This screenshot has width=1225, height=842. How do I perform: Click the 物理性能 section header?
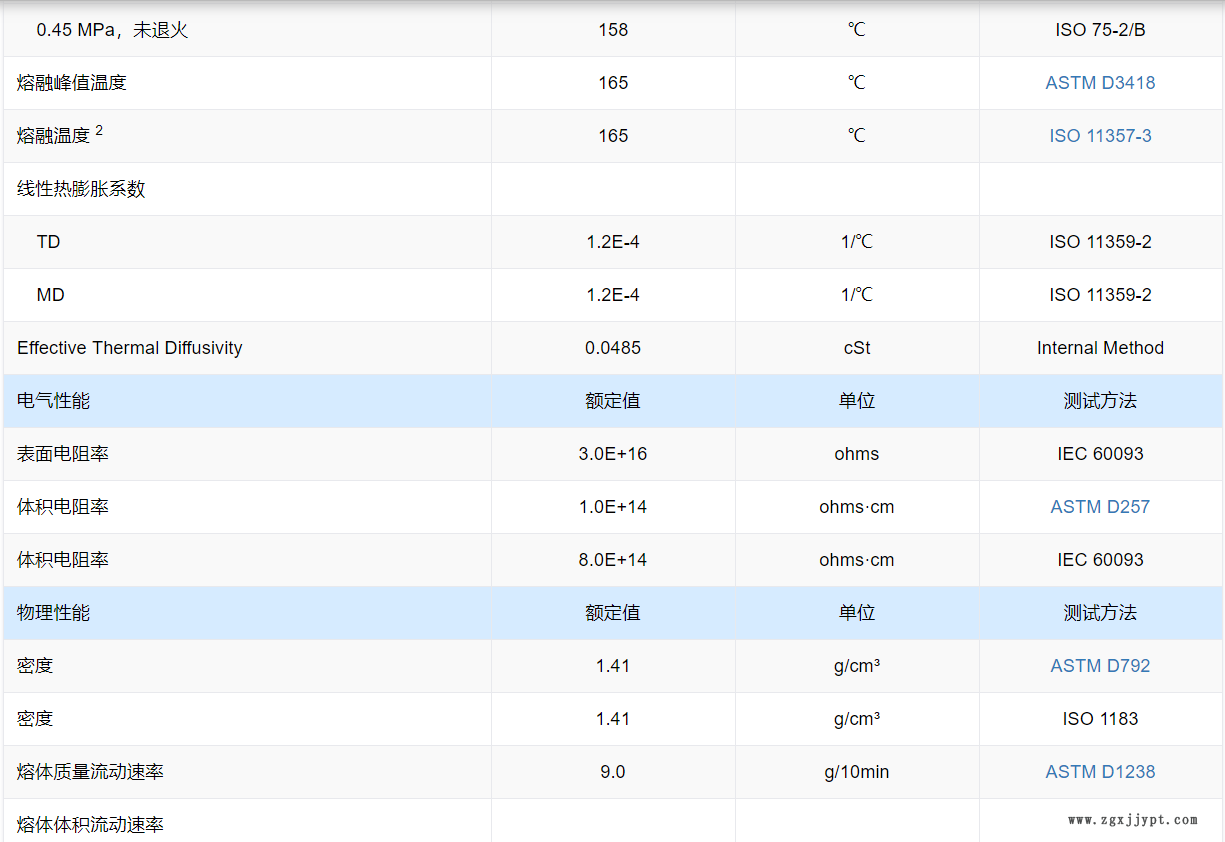(x=53, y=613)
